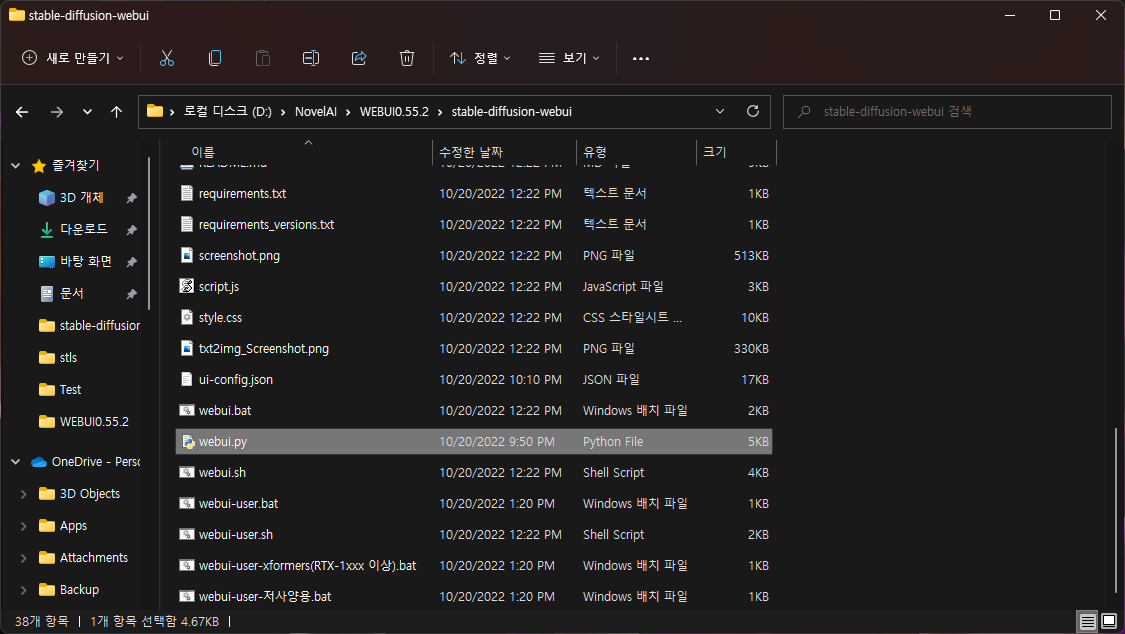This screenshot has width=1125, height=634.
Task: Click the Cut scissors icon
Action: coord(166,58)
